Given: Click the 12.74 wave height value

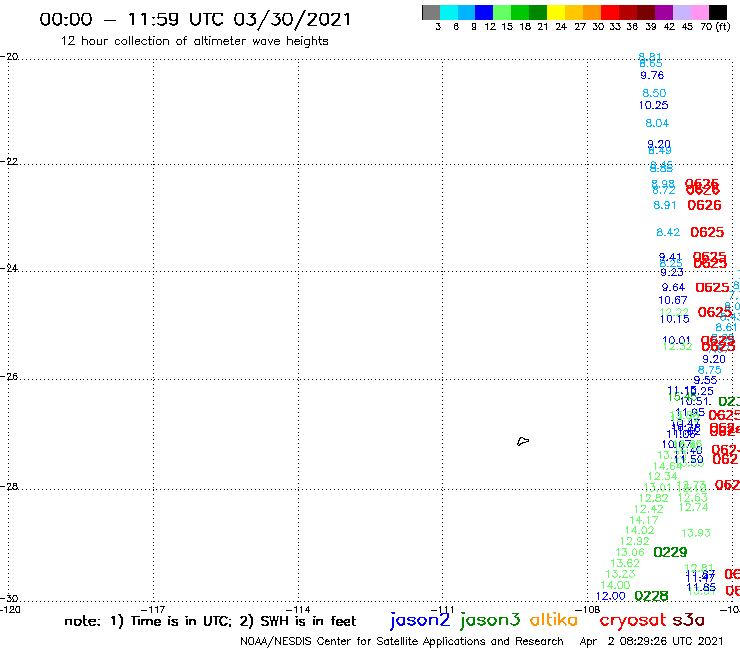Looking at the screenshot, I should [693, 507].
